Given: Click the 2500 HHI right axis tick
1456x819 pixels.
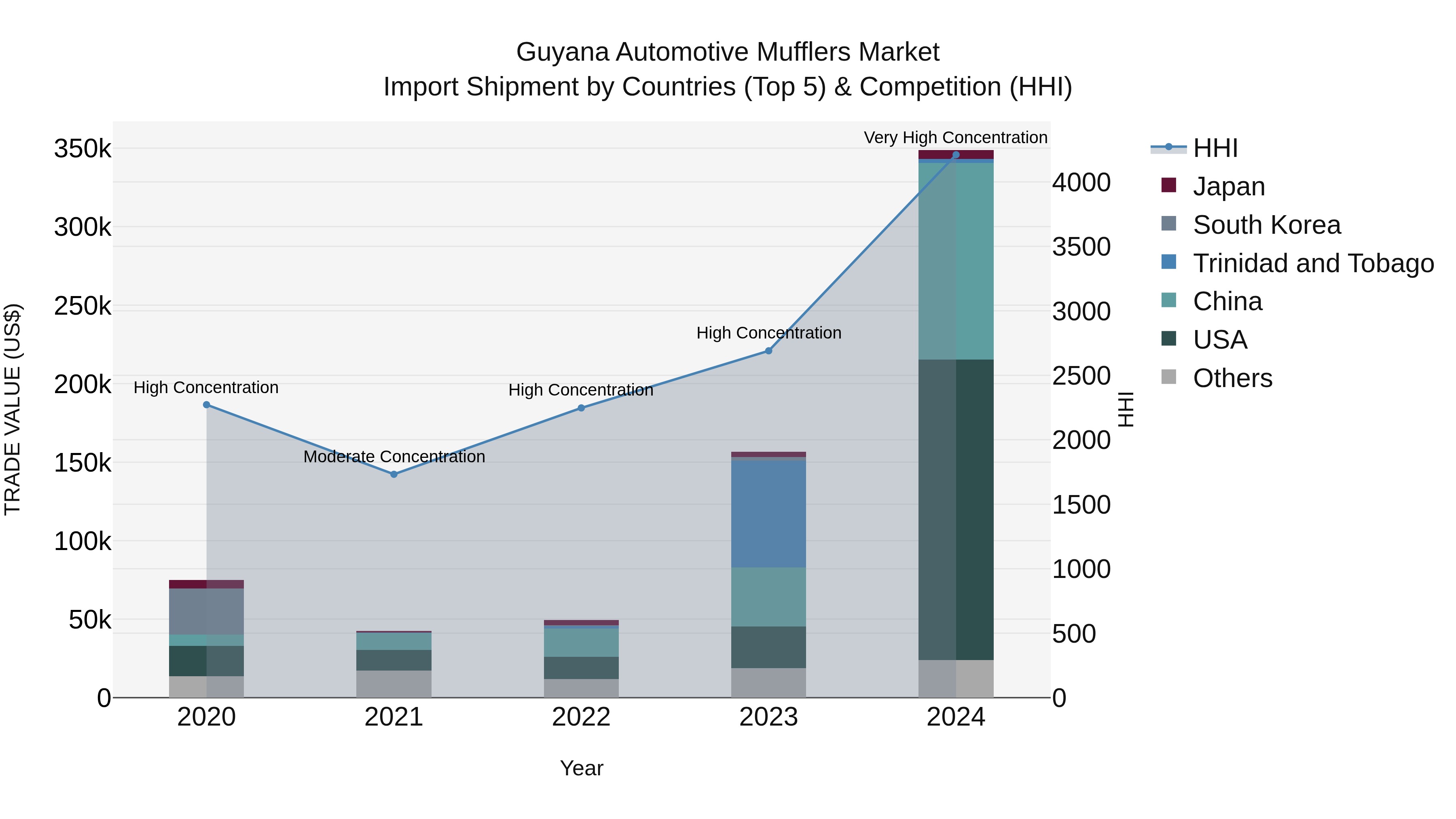Looking at the screenshot, I should point(1081,376).
